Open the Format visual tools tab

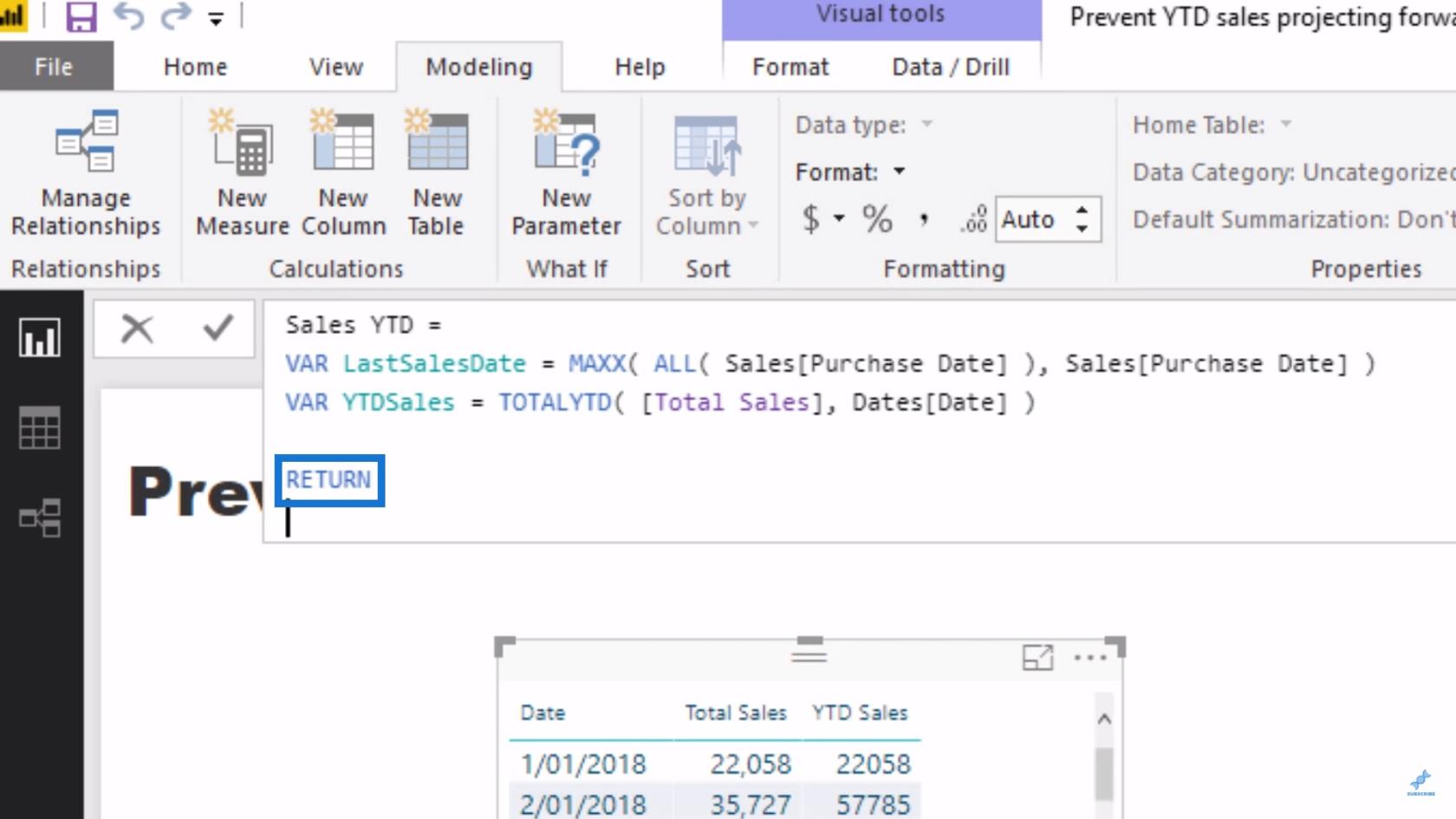(790, 67)
